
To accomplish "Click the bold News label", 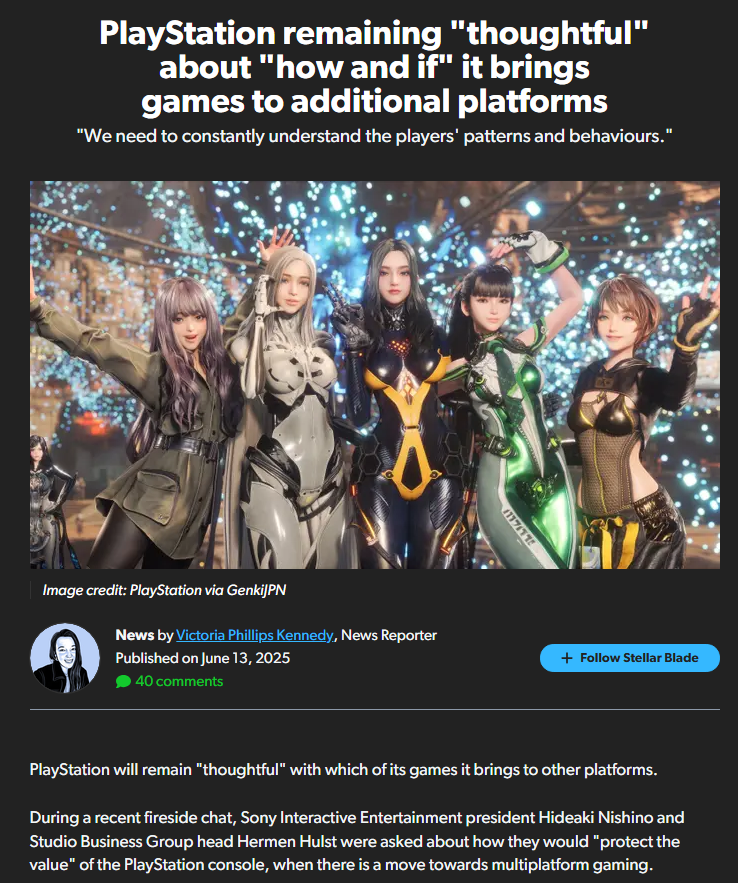I will 135,635.
